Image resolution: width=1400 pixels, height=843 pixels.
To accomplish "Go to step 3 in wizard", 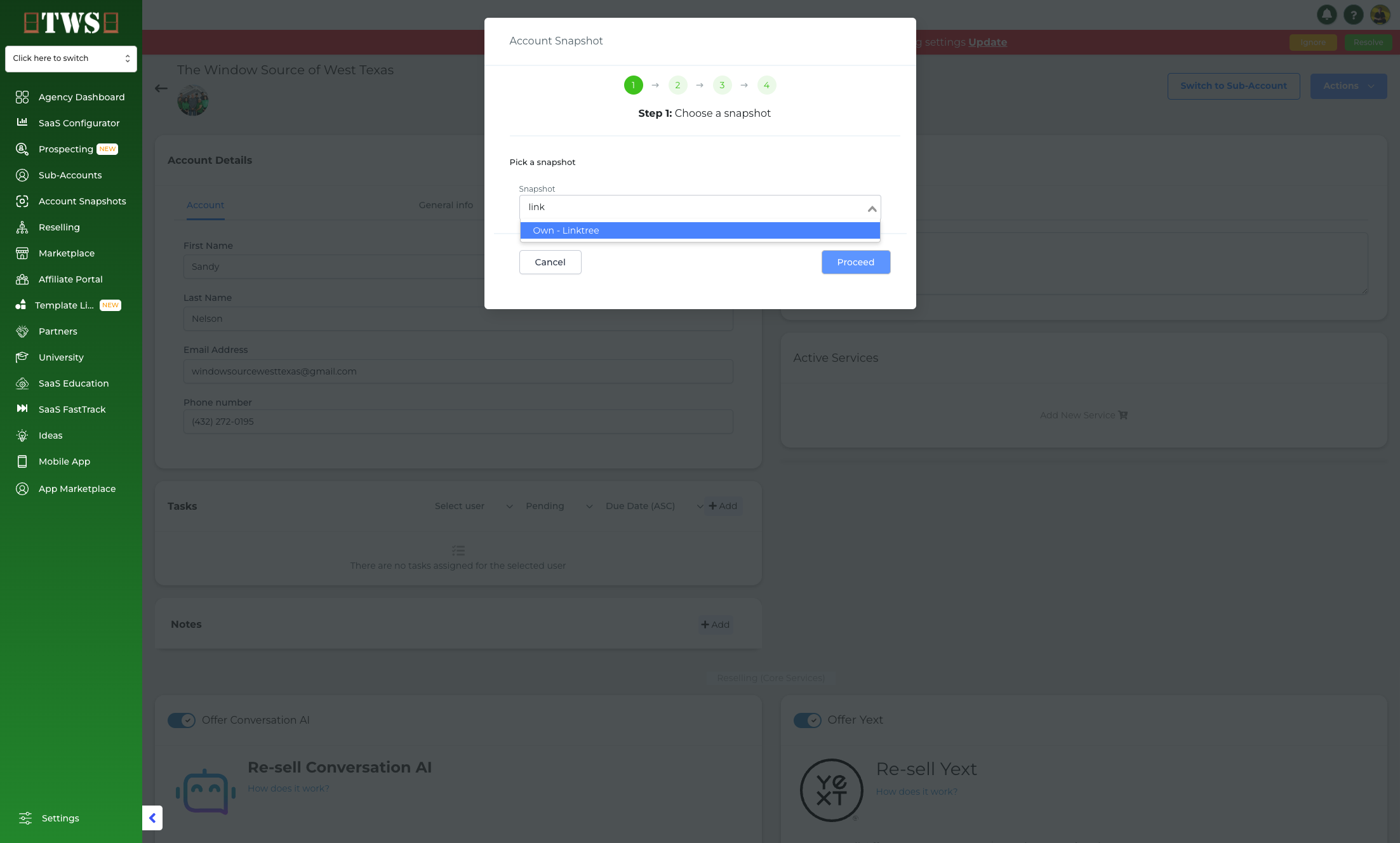I will (722, 85).
